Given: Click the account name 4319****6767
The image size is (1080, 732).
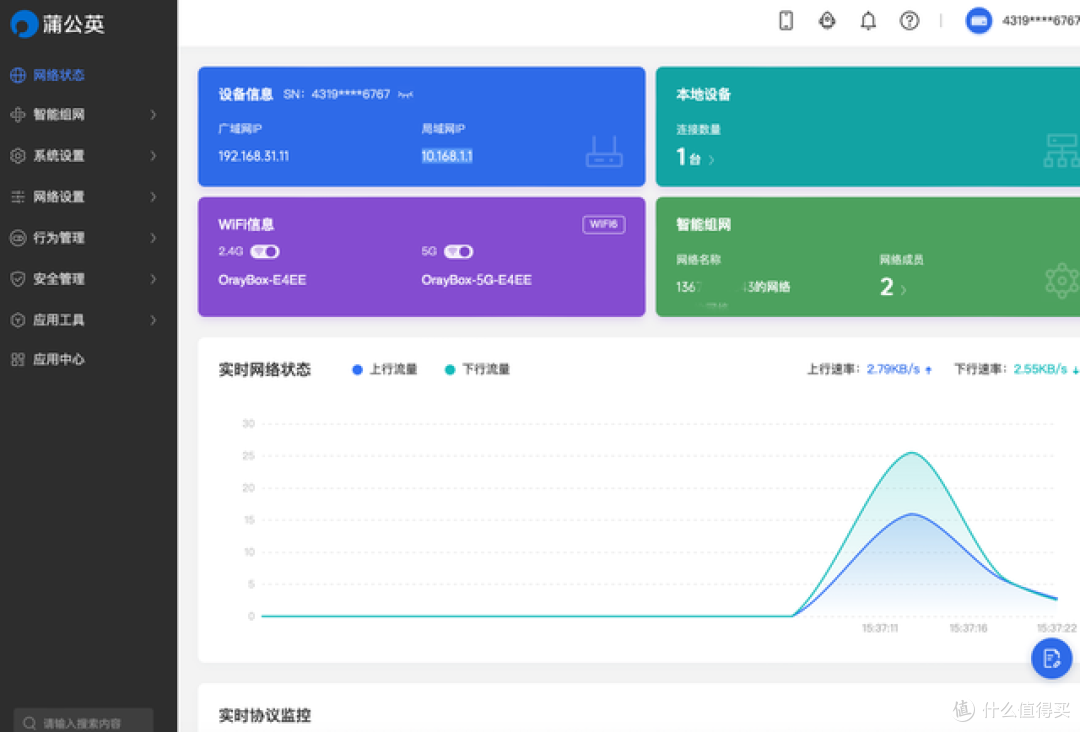Looking at the screenshot, I should (x=1041, y=21).
